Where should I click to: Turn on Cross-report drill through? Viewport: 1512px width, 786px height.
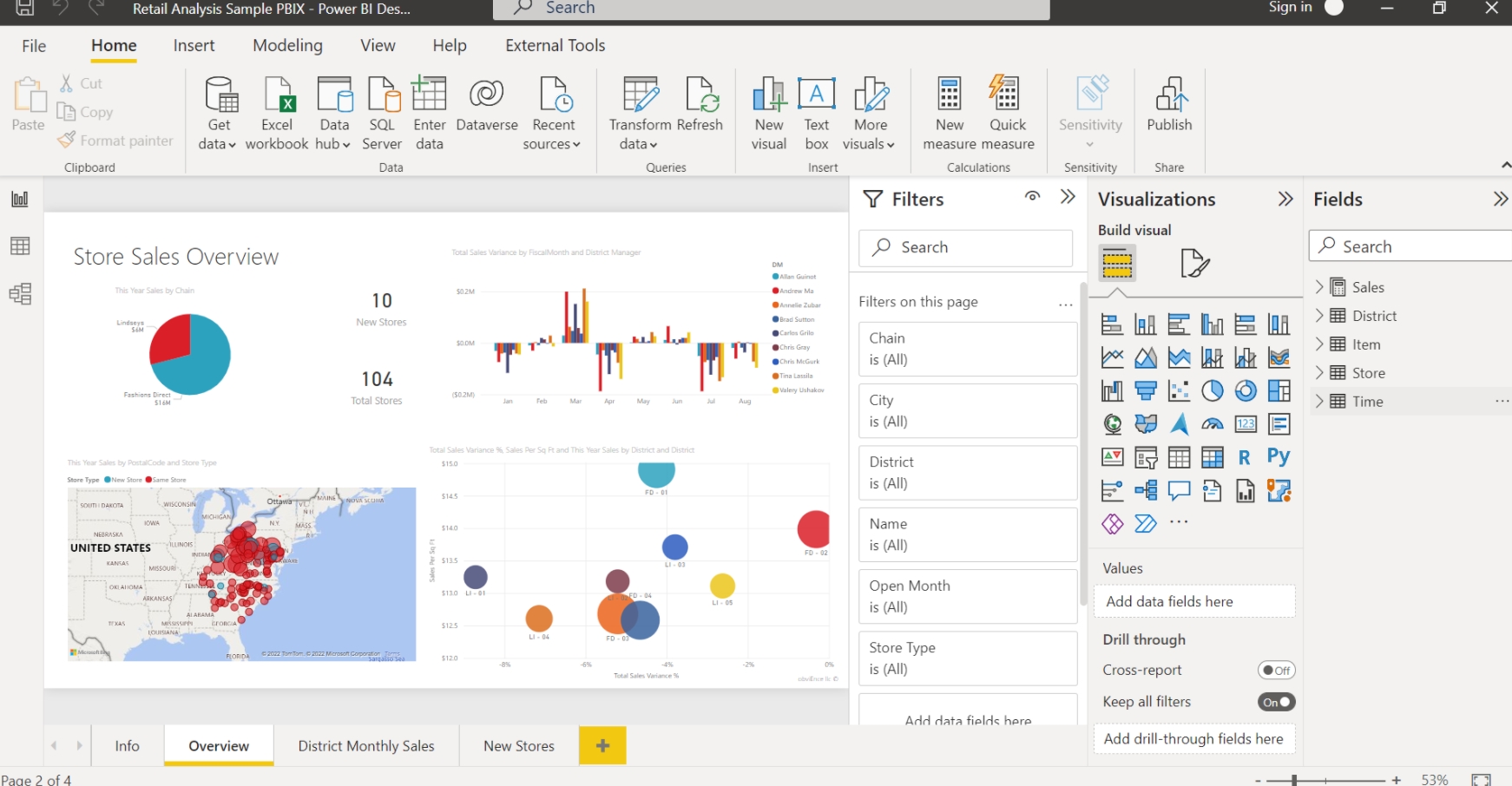click(1276, 670)
